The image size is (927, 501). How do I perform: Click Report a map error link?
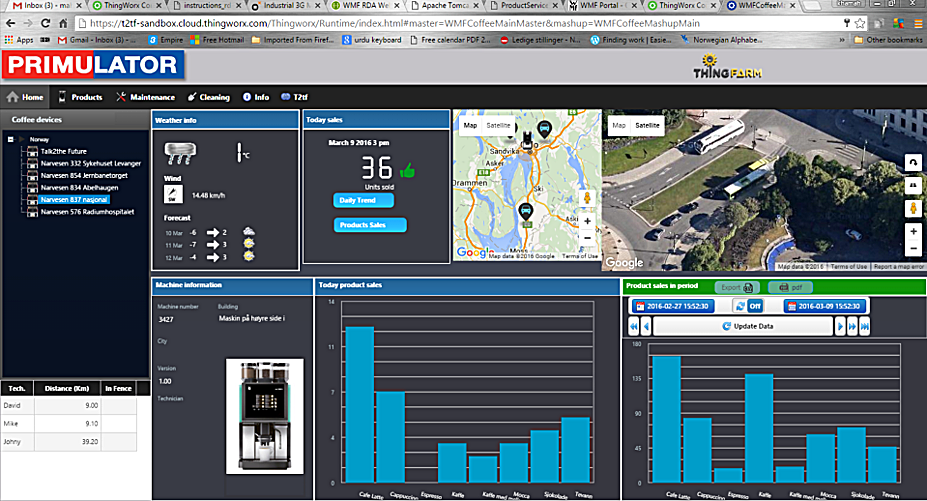[x=899, y=267]
